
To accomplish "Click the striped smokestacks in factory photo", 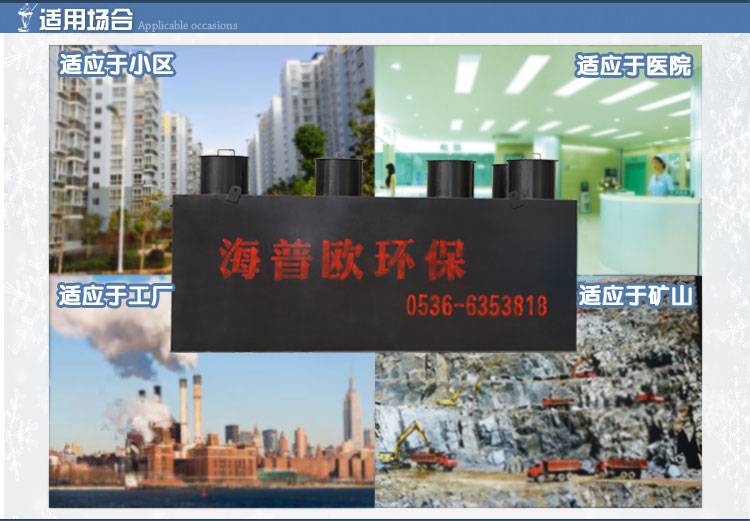I will (x=190, y=408).
